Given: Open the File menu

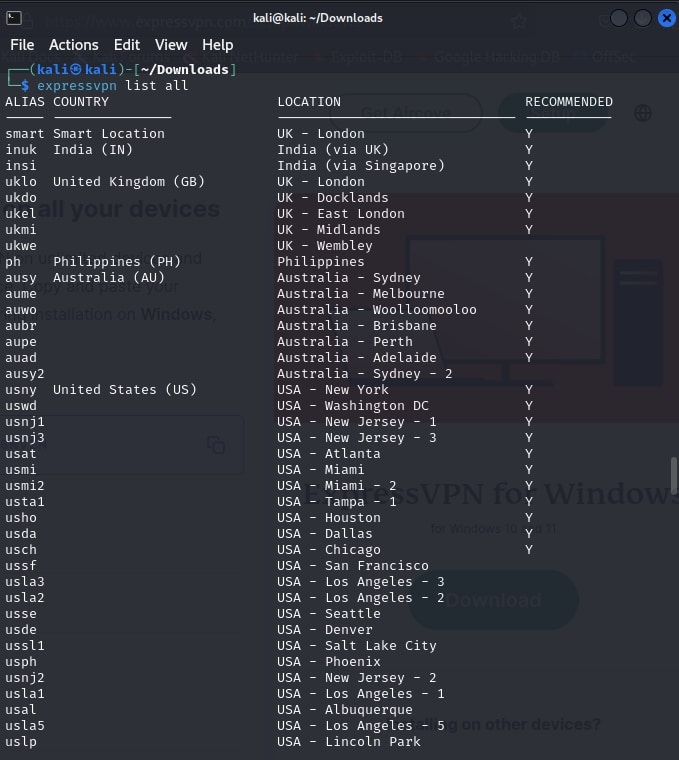Looking at the screenshot, I should coord(22,45).
